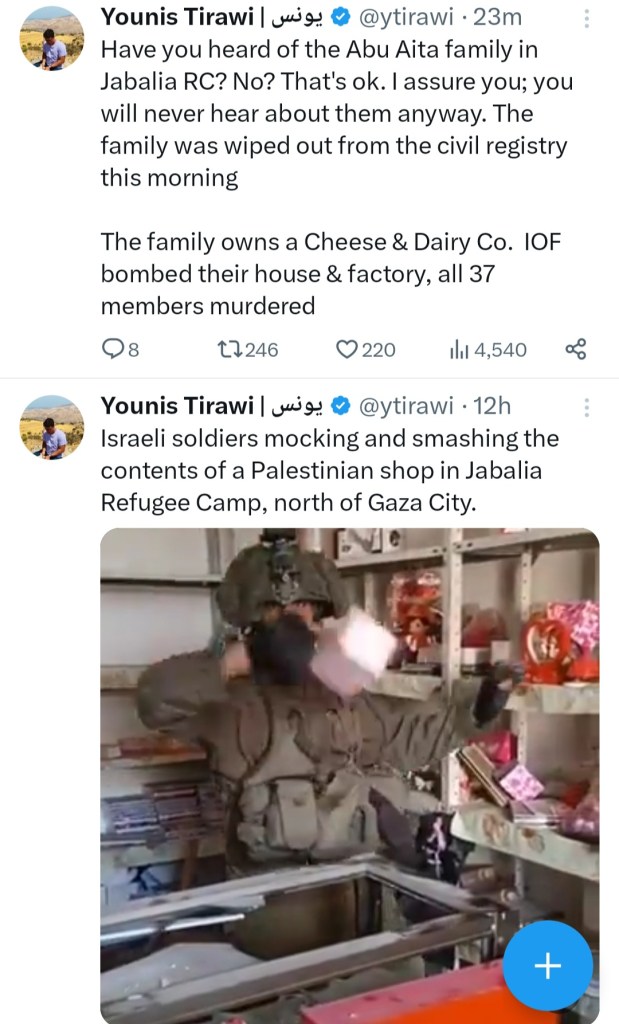Like the tweet with 220 likes
The width and height of the screenshot is (619, 1024).
tap(348, 349)
